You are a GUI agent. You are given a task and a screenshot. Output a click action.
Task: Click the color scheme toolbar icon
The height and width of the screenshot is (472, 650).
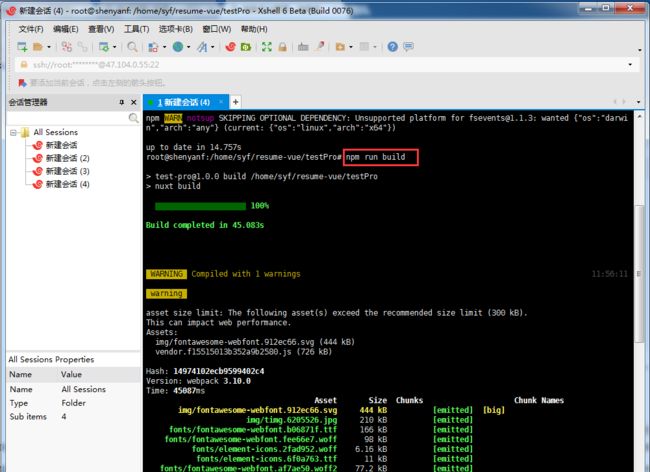point(153,47)
